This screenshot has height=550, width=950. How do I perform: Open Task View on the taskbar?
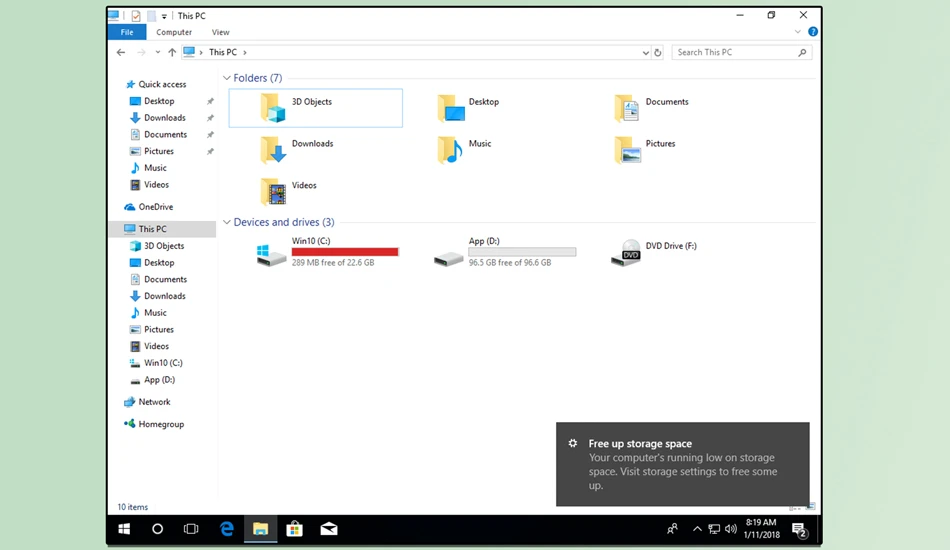pyautogui.click(x=191, y=529)
